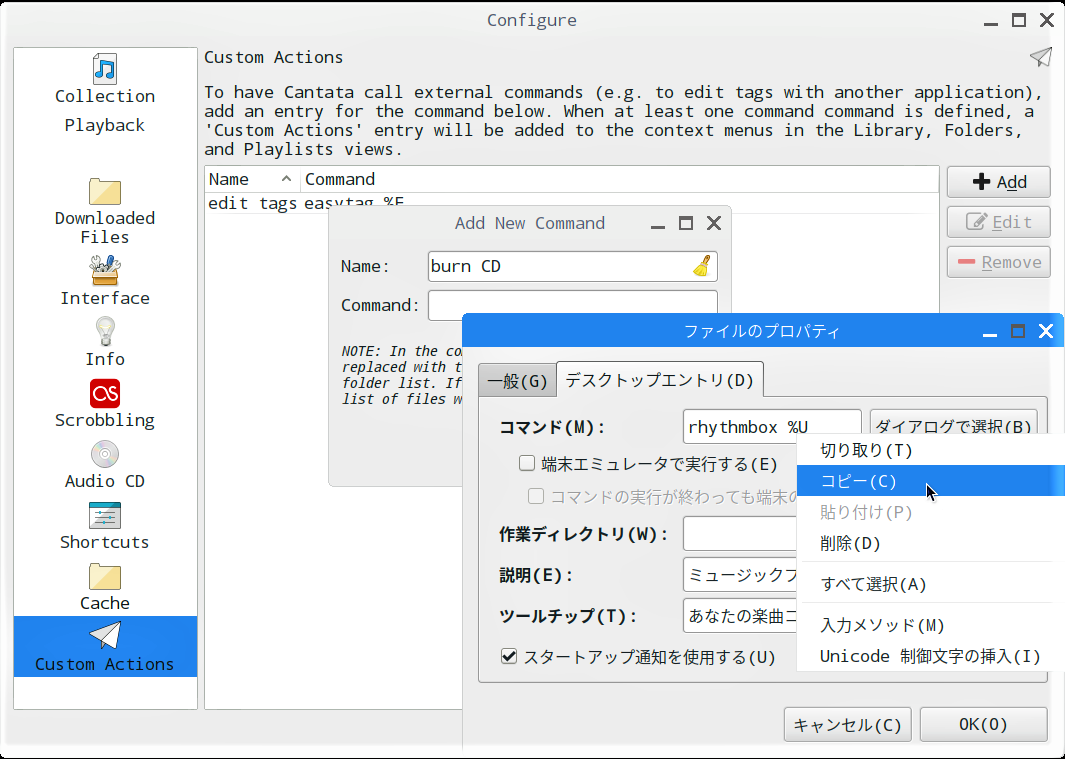Screen dimensions: 1065x759
Task: Enable 端末エミュレータで実行する checkbox
Action: (527, 463)
